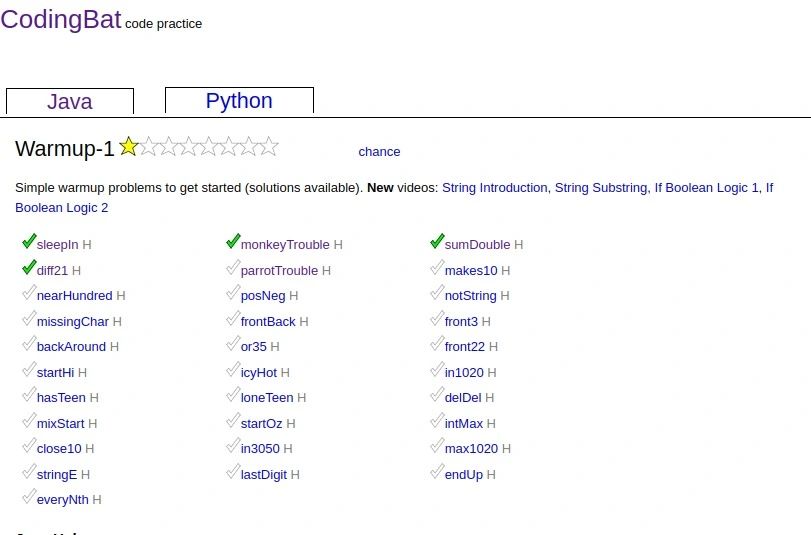Open the in3050 problem

260,449
